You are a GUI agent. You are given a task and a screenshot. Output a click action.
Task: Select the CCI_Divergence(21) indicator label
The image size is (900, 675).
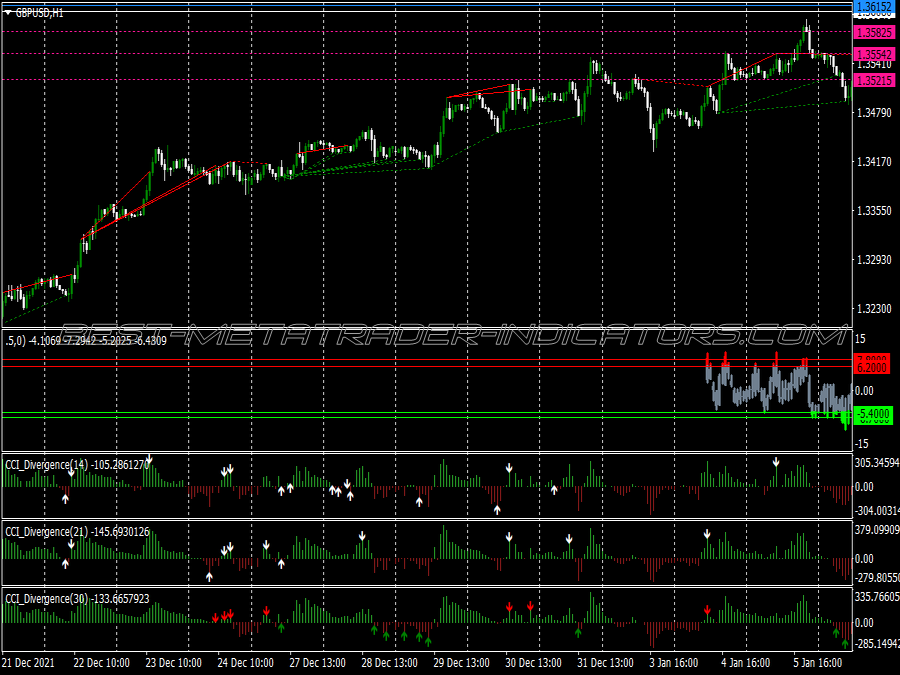(x=46, y=532)
